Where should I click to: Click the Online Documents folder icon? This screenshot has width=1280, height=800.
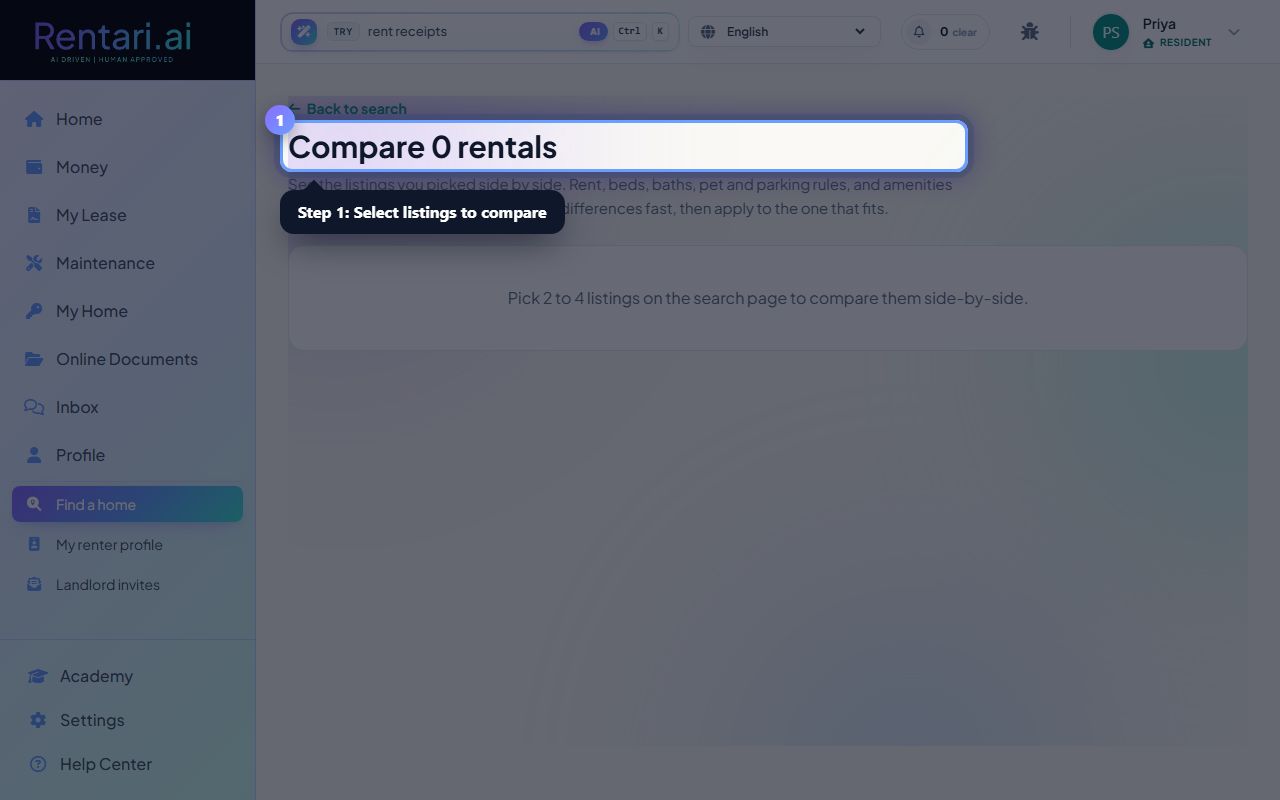tap(34, 359)
